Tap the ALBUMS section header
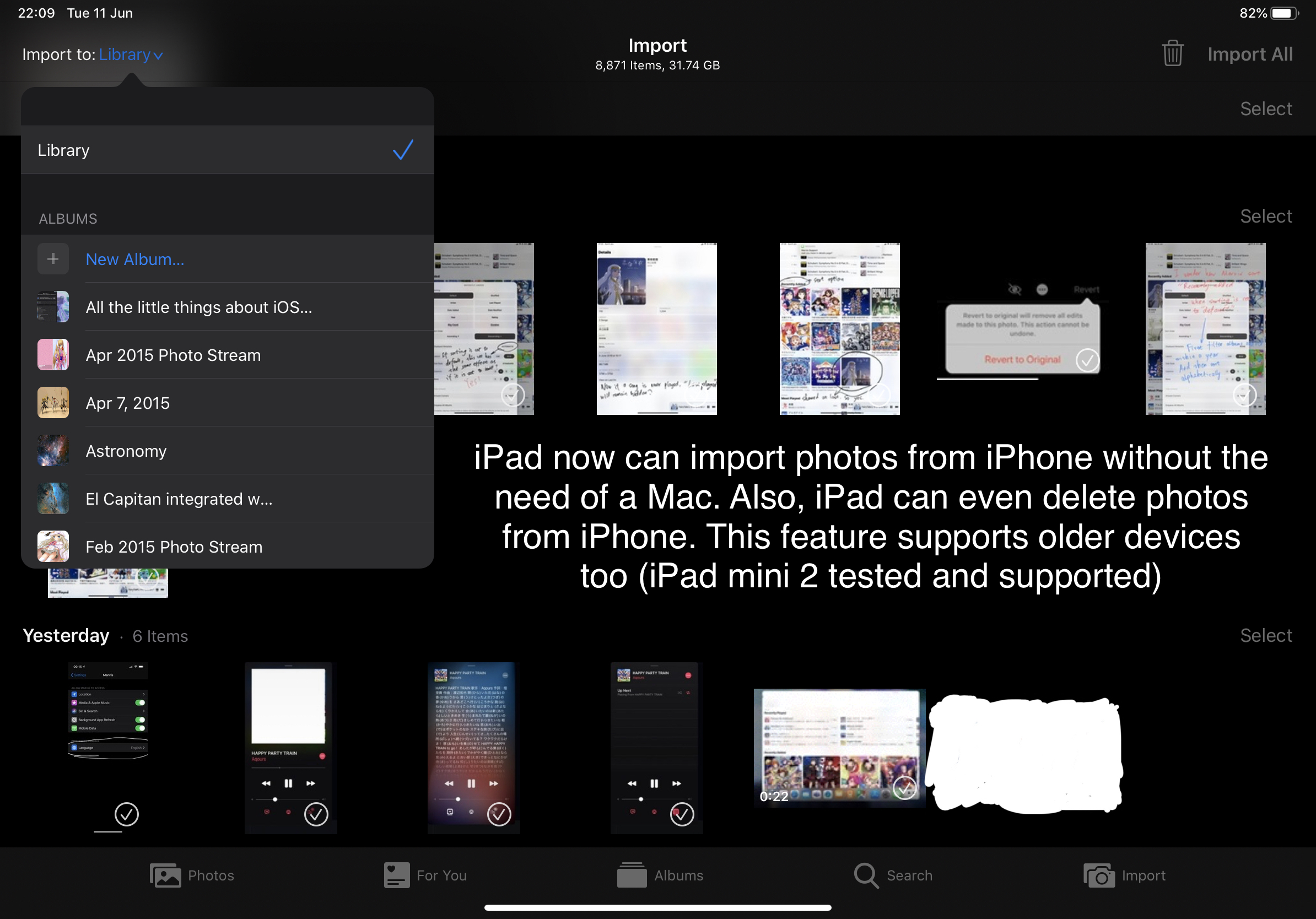The width and height of the screenshot is (1316, 919). [68, 218]
